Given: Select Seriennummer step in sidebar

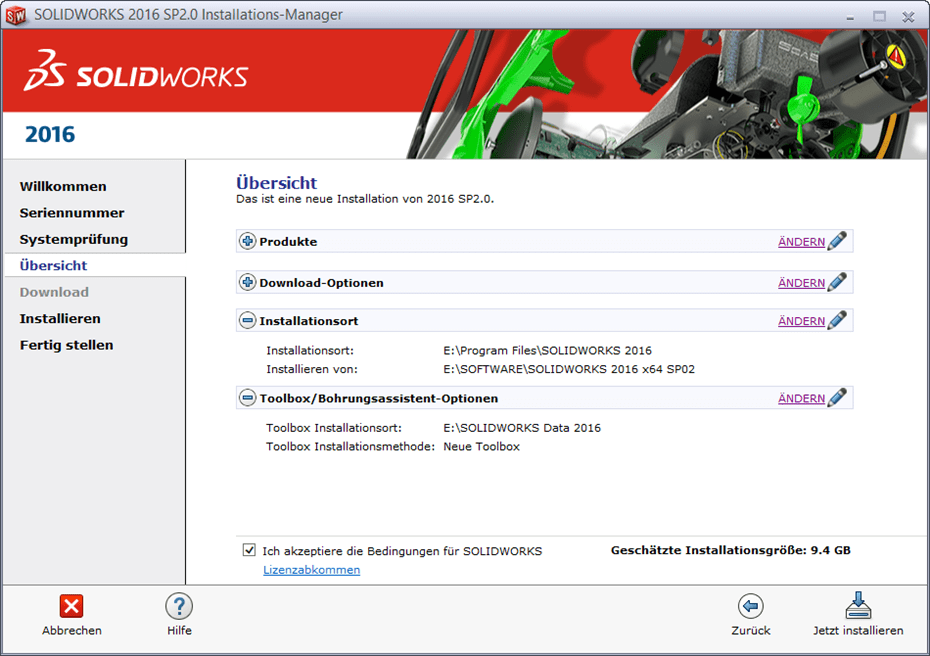Looking at the screenshot, I should pyautogui.click(x=72, y=213).
